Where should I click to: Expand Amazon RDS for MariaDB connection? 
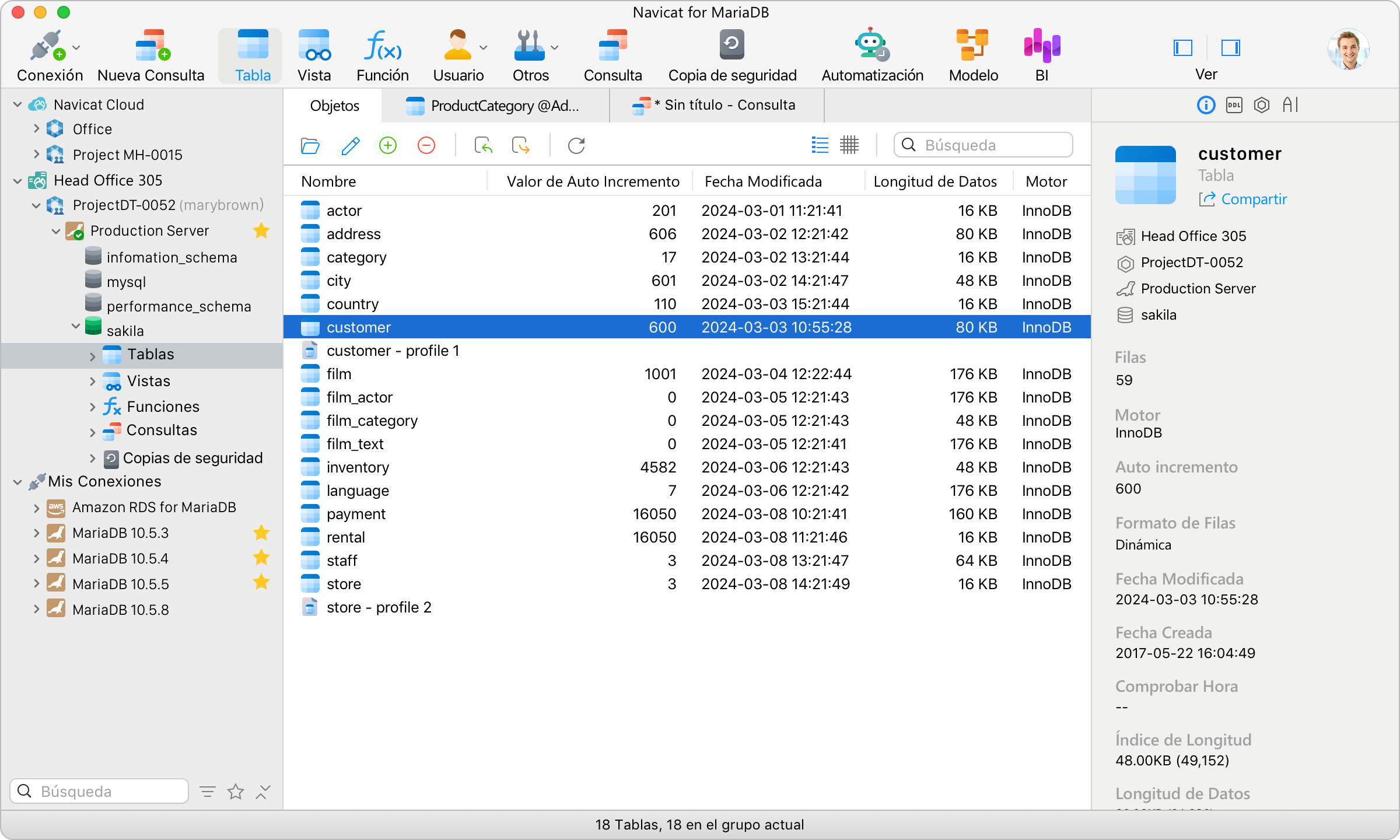tap(36, 508)
